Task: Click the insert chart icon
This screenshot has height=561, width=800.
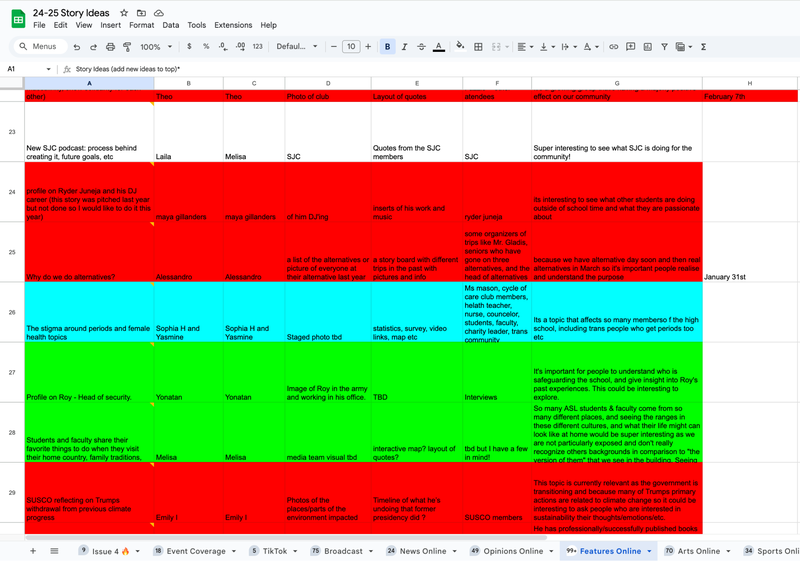Action: coord(648,47)
